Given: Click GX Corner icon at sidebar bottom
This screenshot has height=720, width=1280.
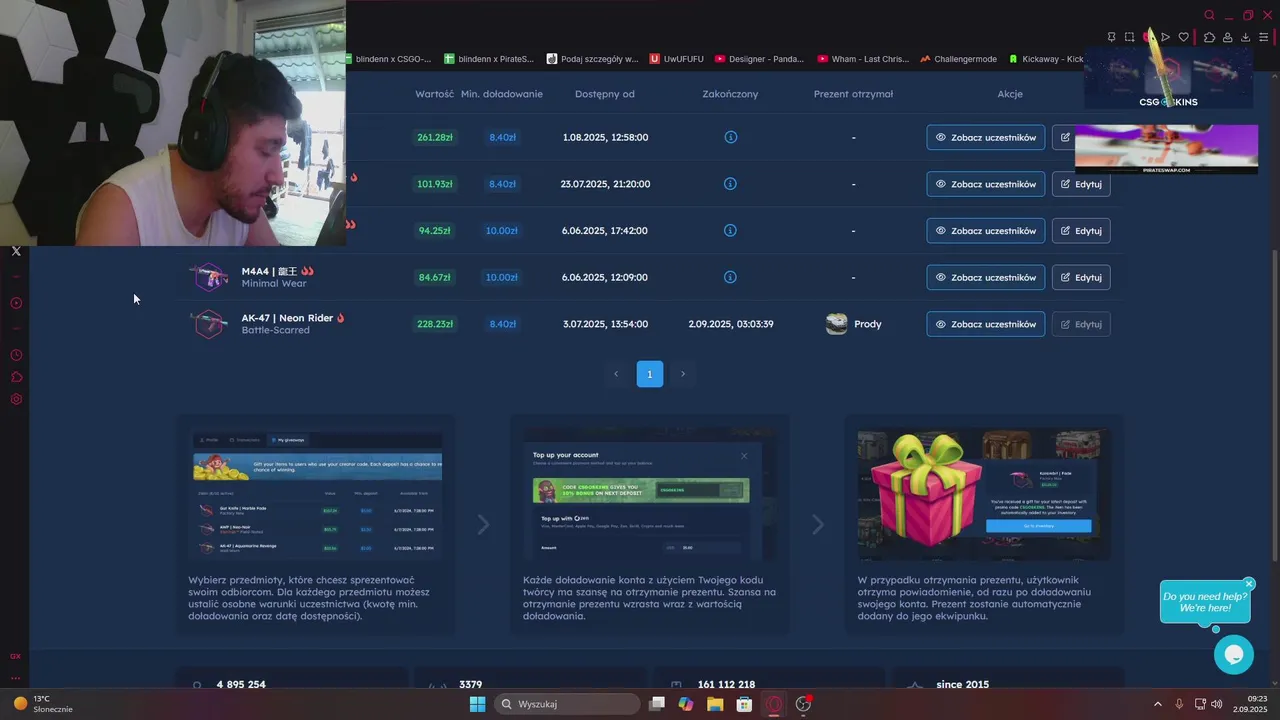Looking at the screenshot, I should 16,656.
